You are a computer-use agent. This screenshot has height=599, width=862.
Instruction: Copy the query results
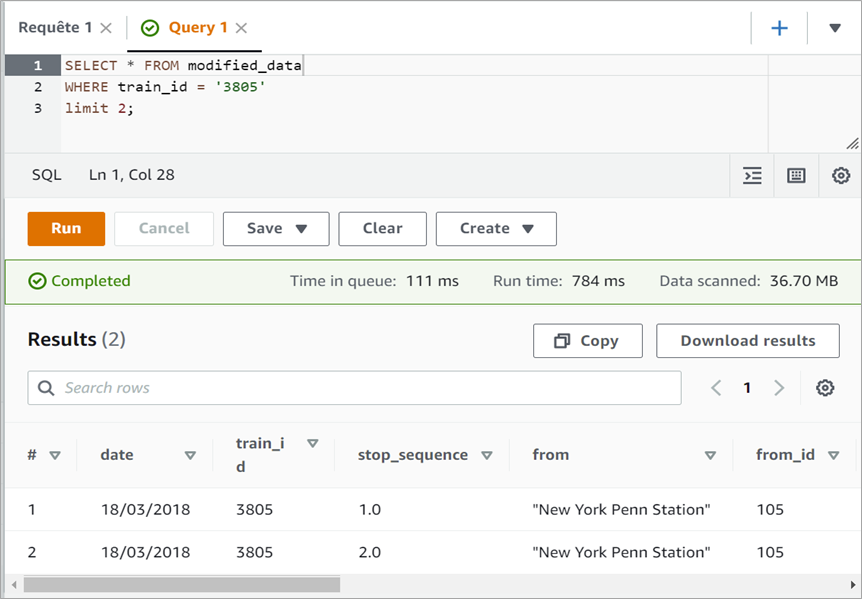[587, 341]
